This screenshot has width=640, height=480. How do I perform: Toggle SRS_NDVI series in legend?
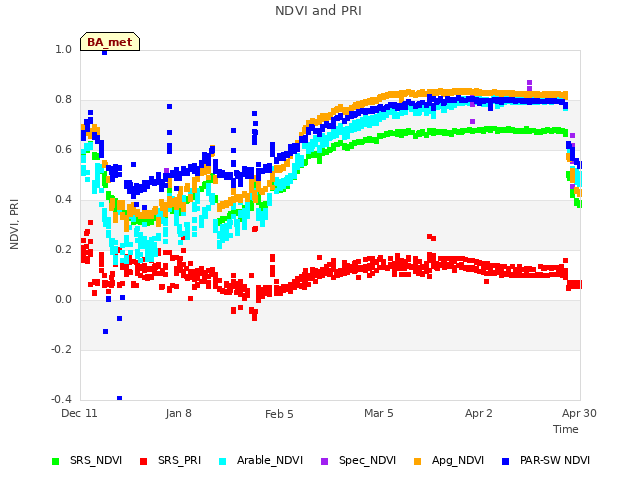[87, 460]
